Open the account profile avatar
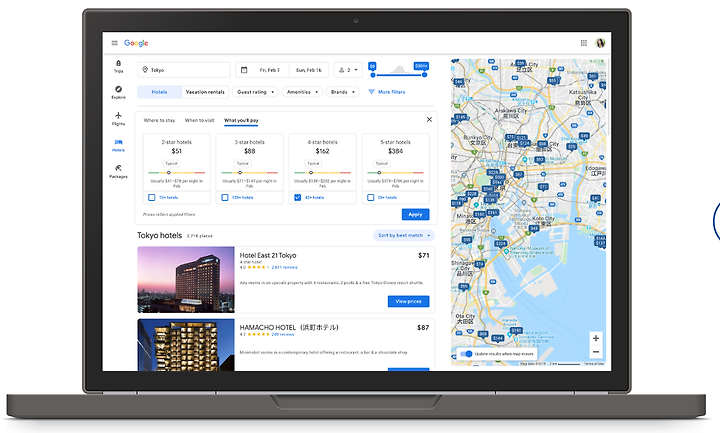 [600, 43]
